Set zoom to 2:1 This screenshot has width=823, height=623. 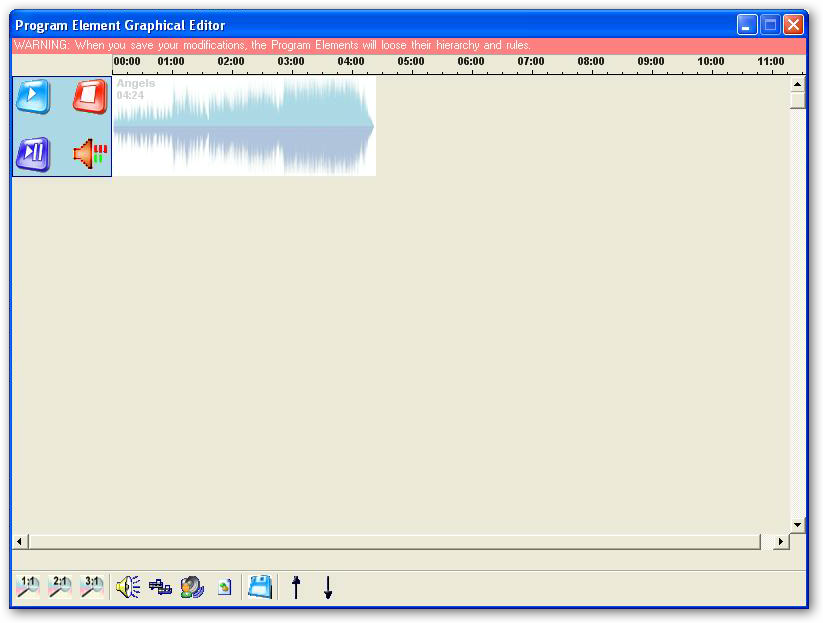tap(60, 587)
